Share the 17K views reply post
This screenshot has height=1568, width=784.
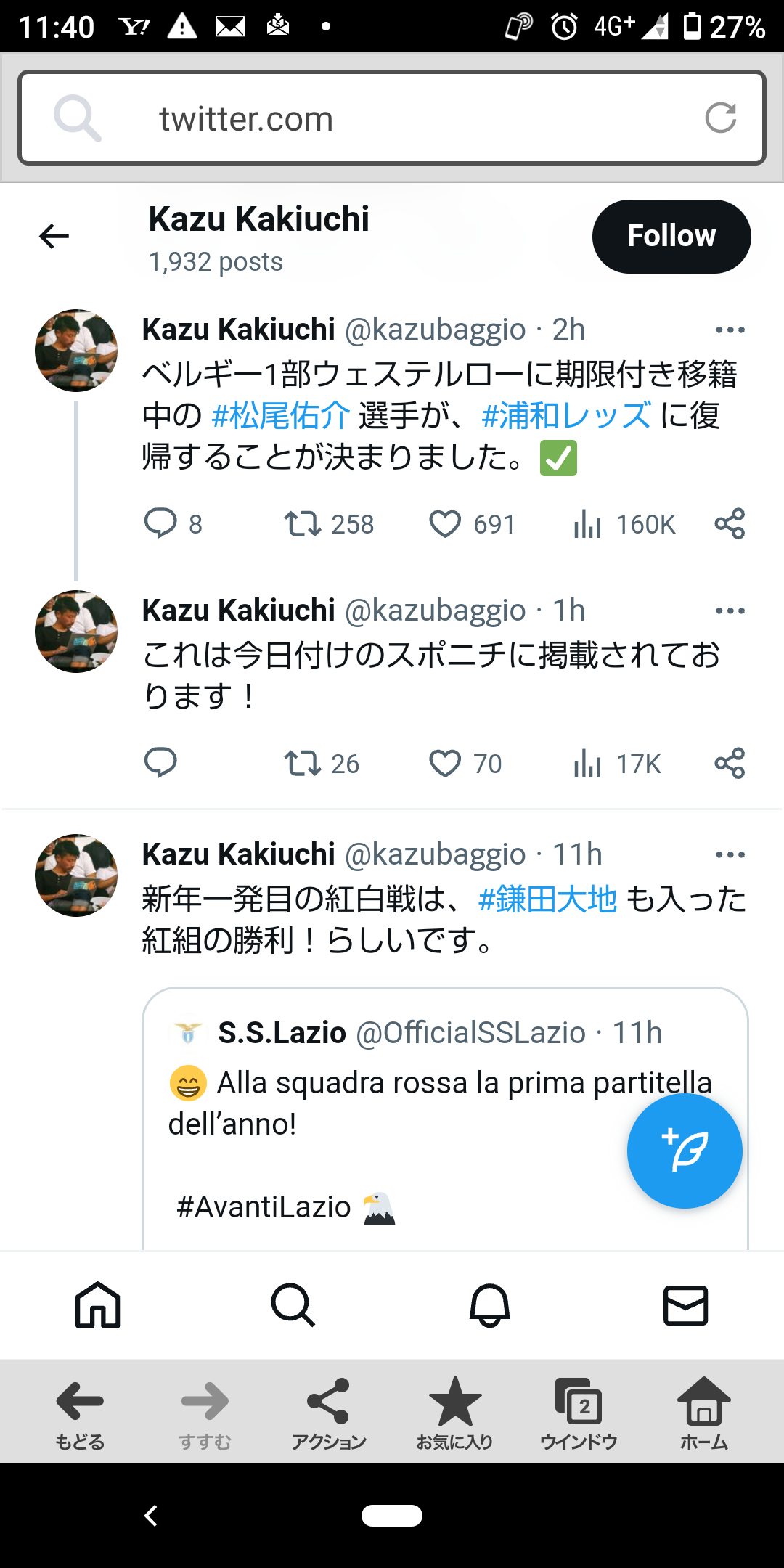[x=730, y=764]
